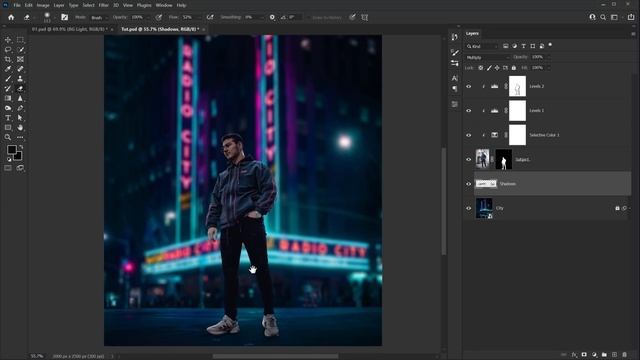This screenshot has height=360, width=640.
Task: Click the foreground color swatch
Action: [x=11, y=150]
